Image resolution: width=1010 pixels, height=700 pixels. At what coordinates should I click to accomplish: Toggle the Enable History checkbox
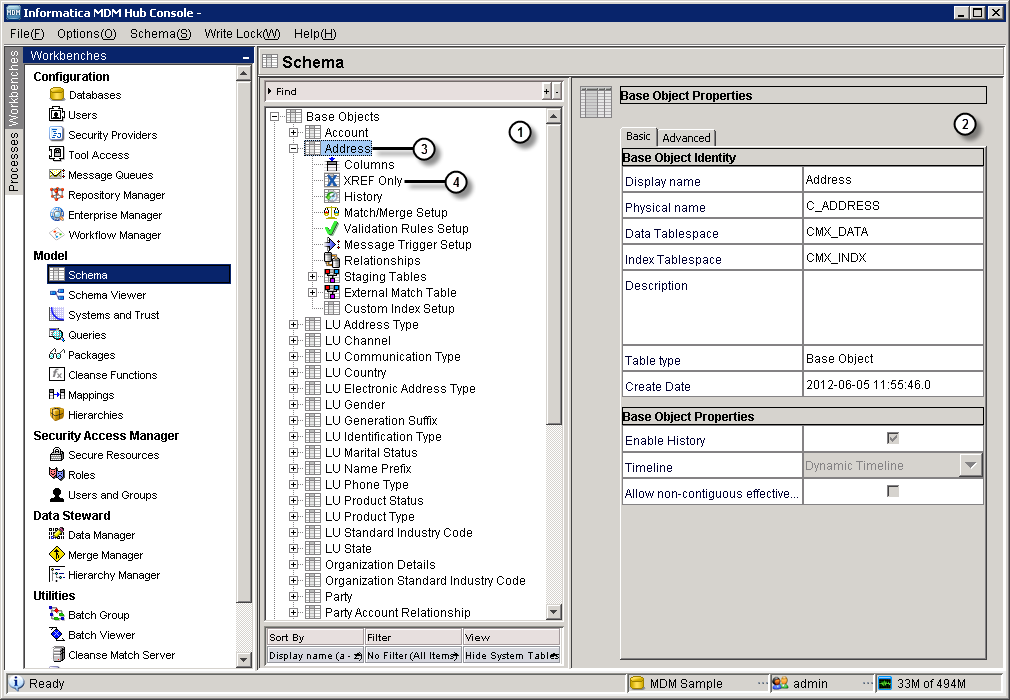[x=893, y=439]
